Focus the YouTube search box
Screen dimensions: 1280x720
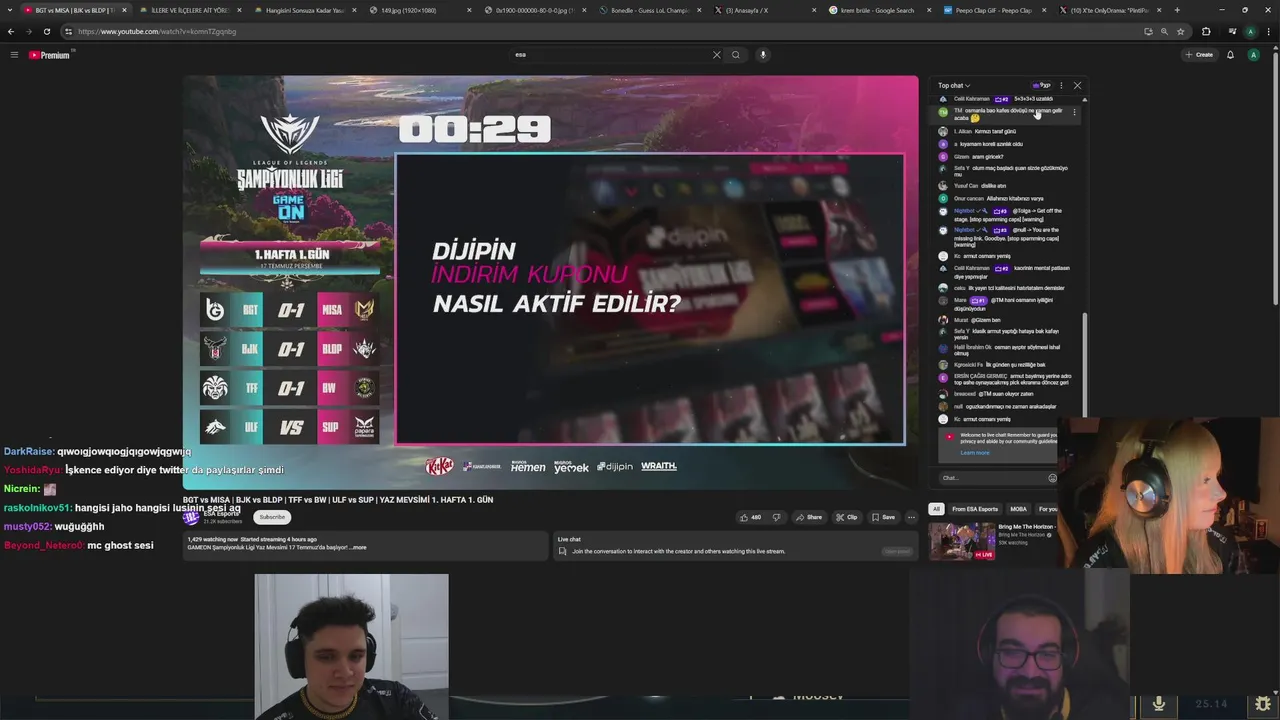610,55
